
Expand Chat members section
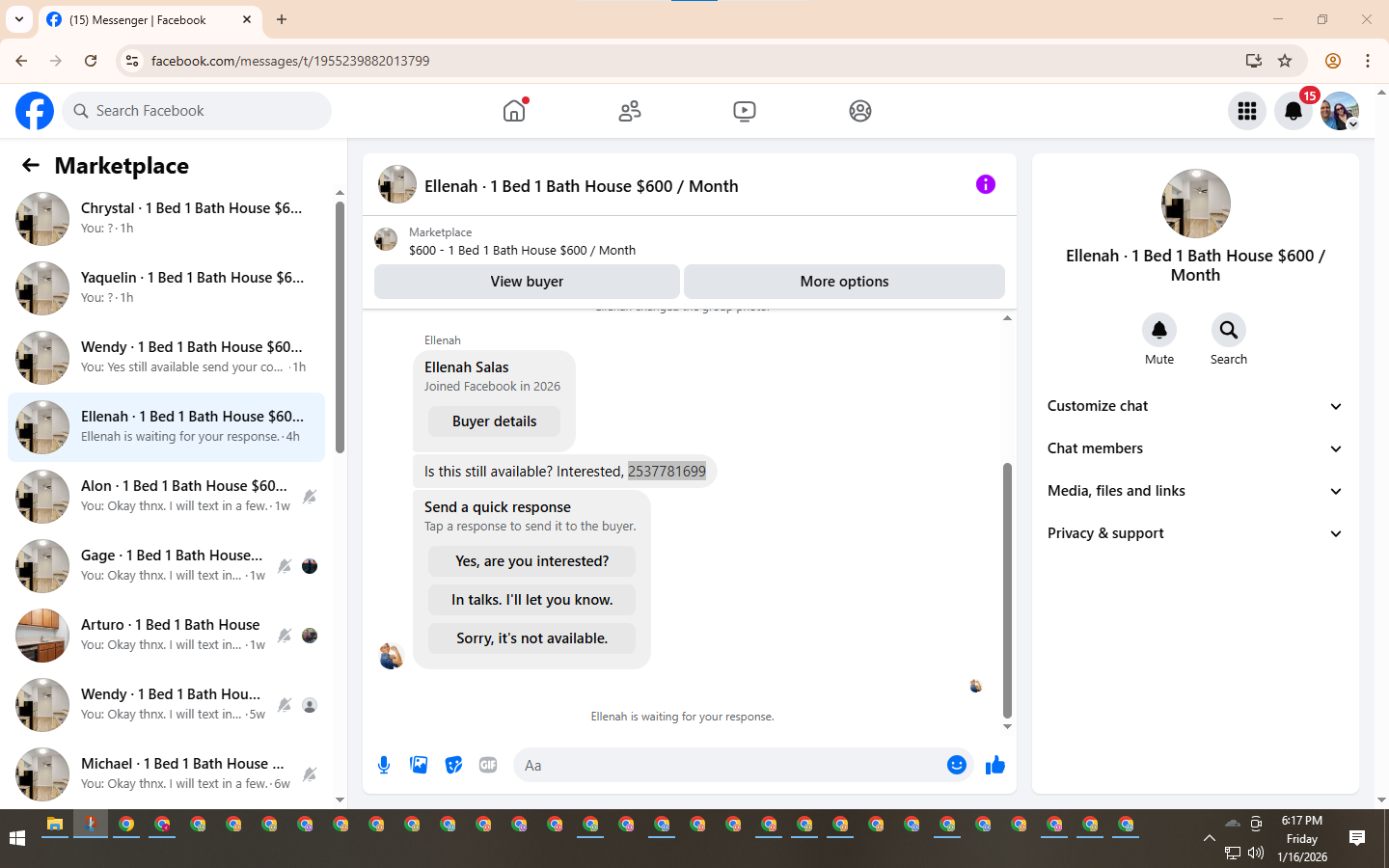pos(1195,448)
